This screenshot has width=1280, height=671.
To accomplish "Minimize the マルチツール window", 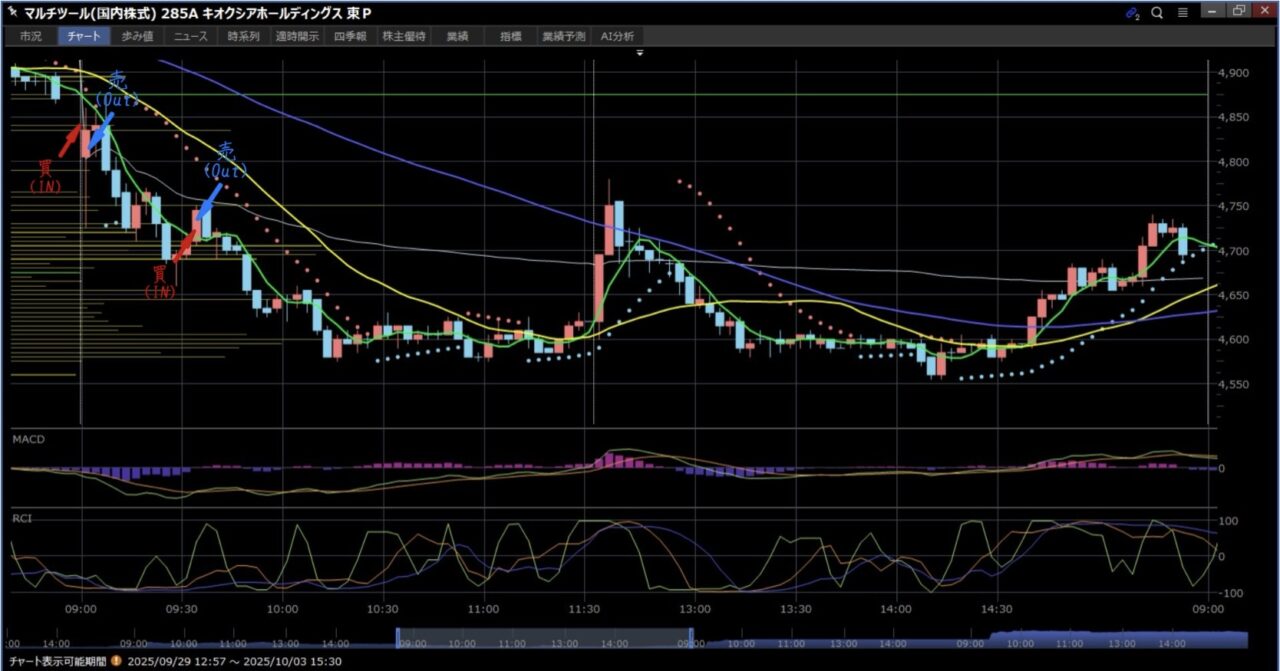I will coord(1213,12).
